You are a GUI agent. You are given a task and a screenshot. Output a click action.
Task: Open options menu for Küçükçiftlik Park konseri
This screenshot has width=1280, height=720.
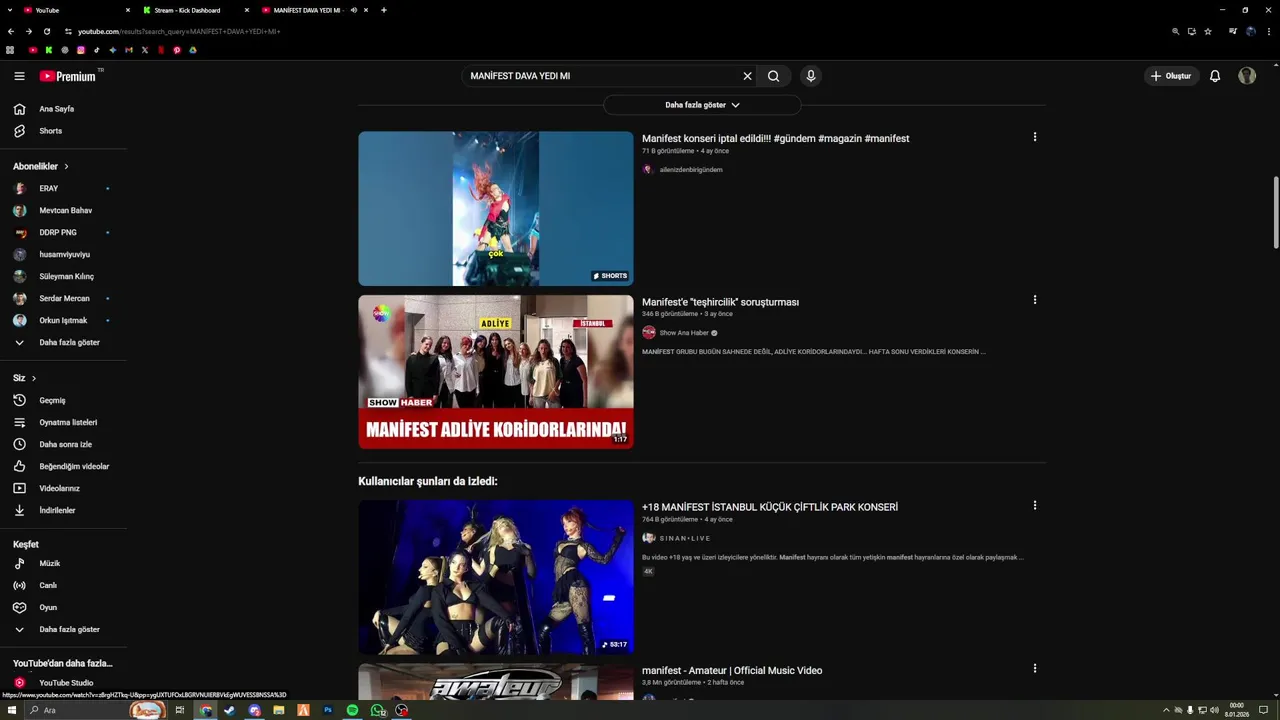coord(1035,506)
